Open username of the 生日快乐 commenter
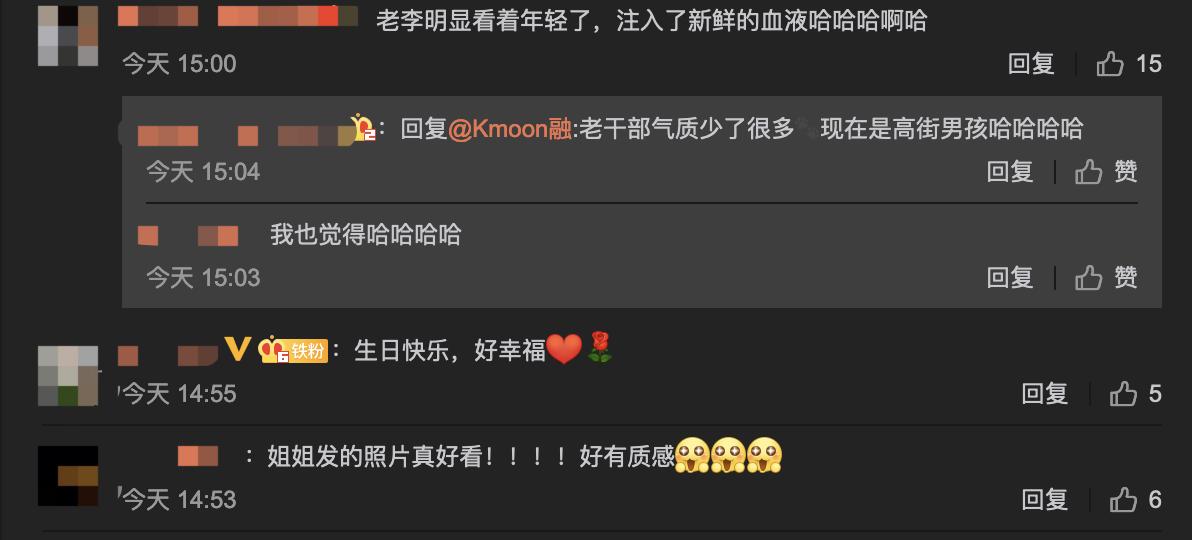Screen dimensions: 1192x540 click(168, 355)
